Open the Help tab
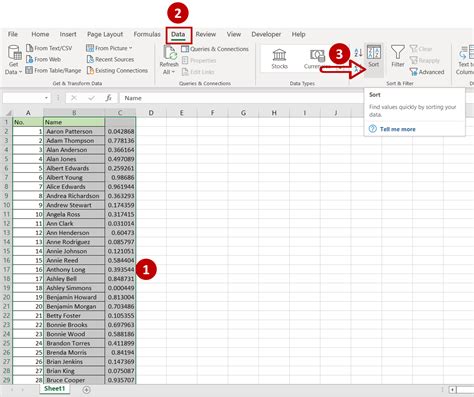 (298, 34)
